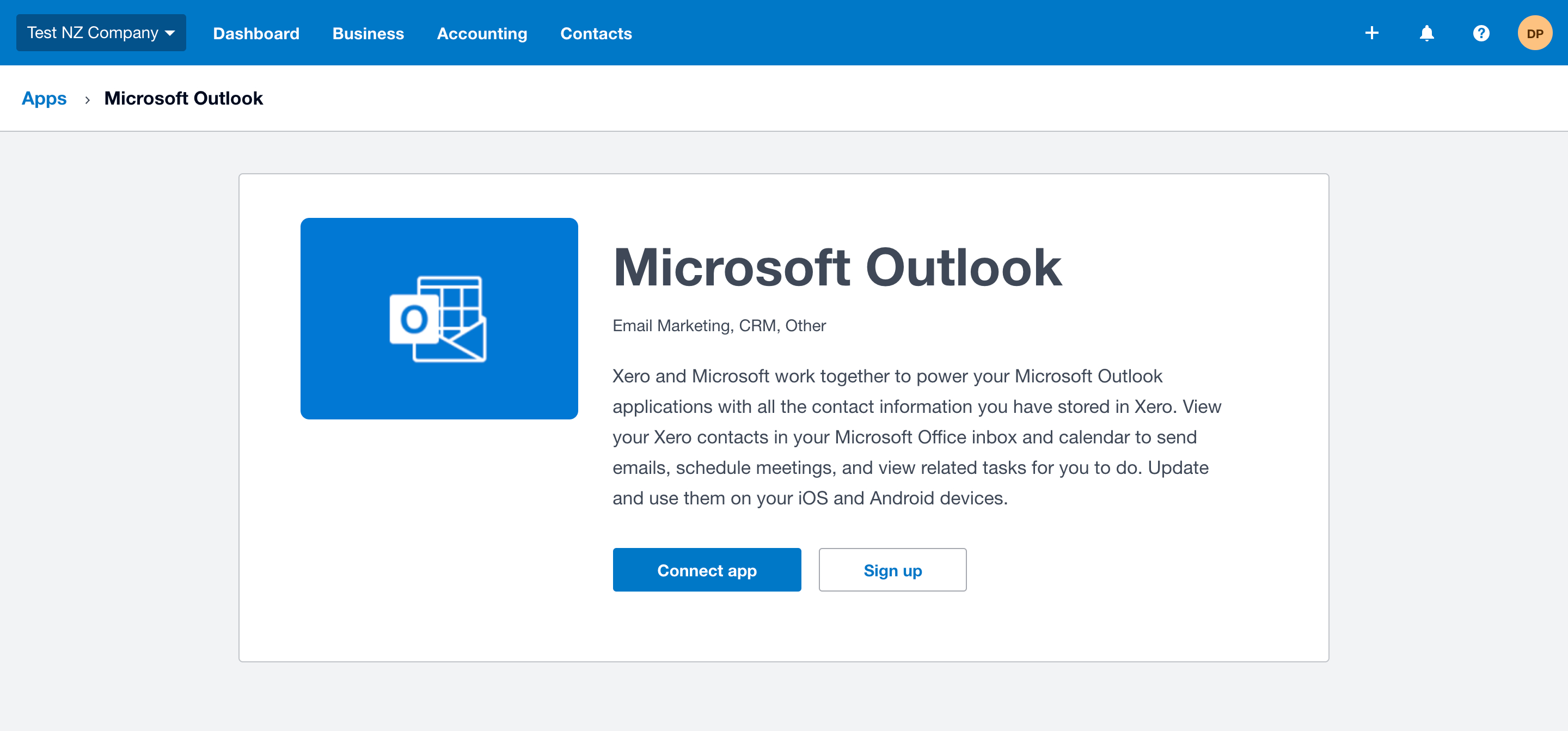Go back to Apps via breadcrumb

44,98
